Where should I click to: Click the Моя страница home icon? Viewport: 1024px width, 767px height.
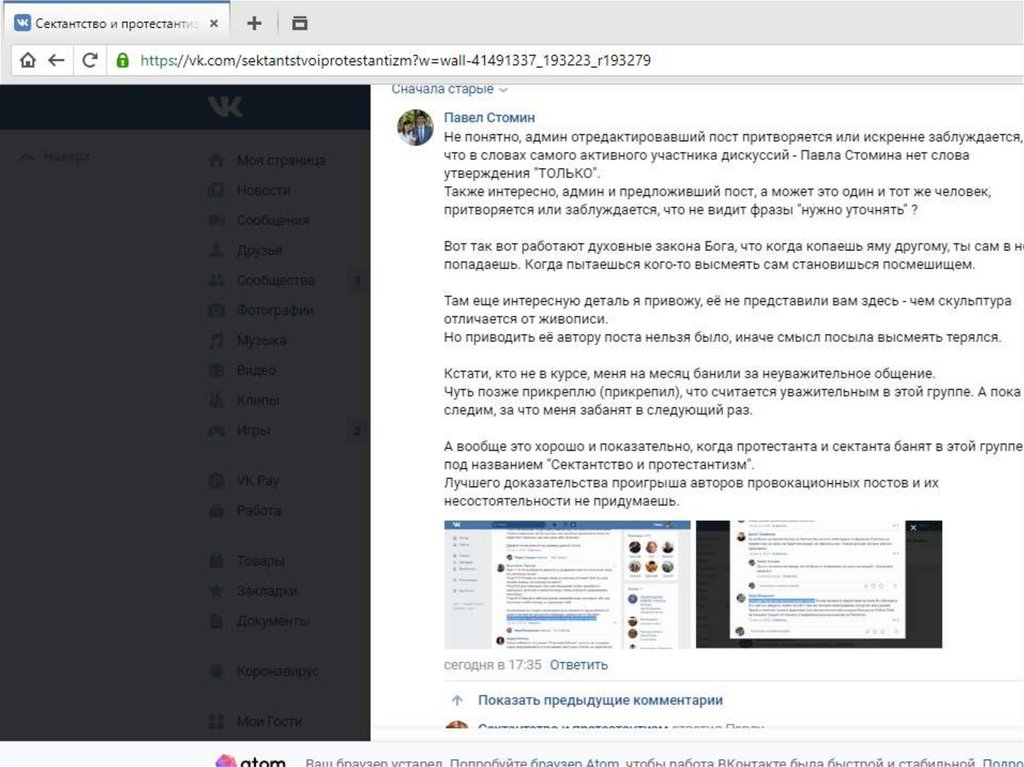pos(216,160)
